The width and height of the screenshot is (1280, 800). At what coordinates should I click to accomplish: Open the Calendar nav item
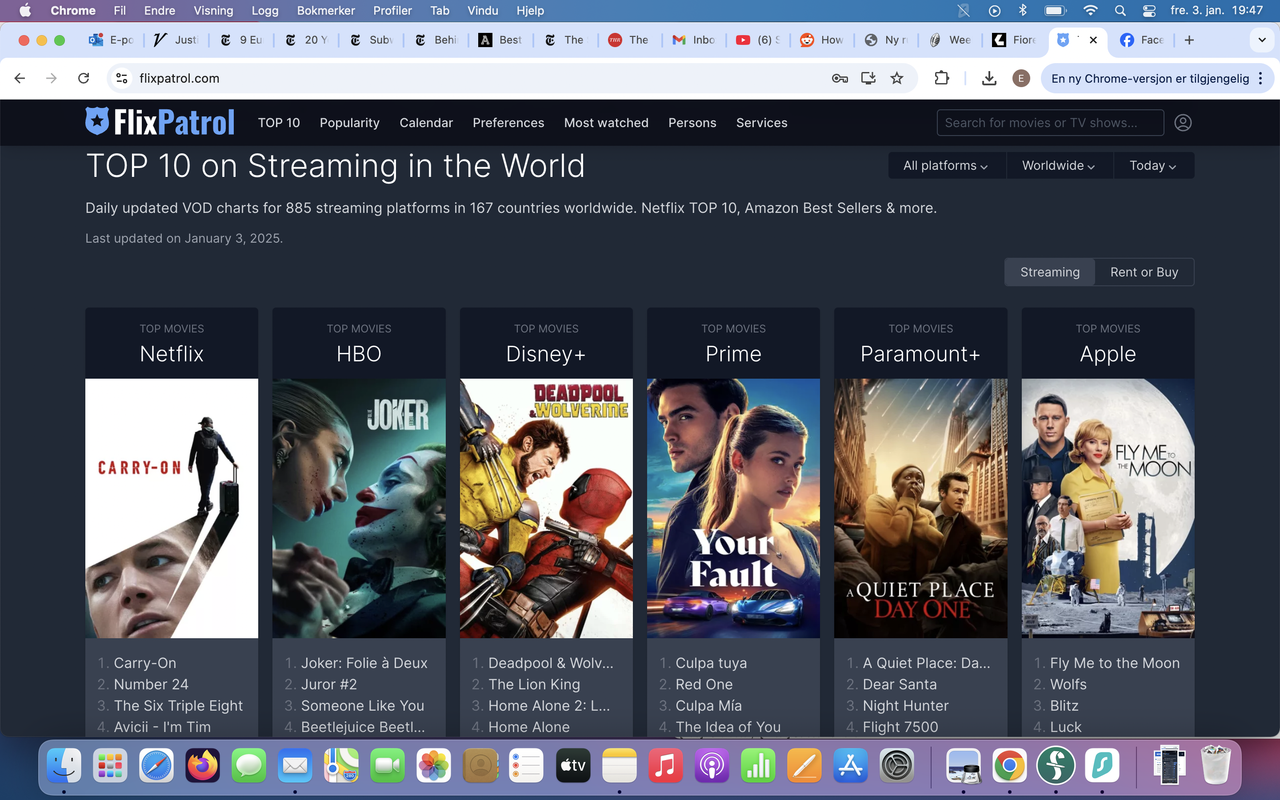(426, 123)
